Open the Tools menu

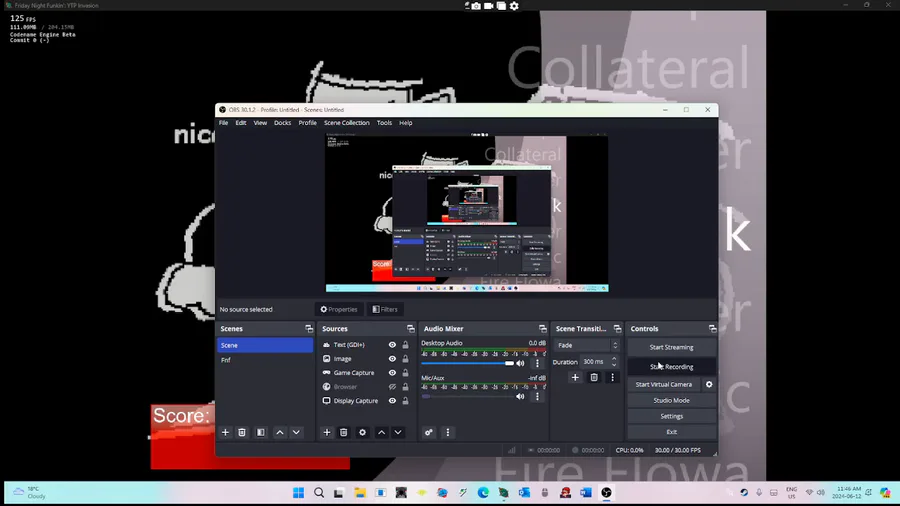point(384,123)
